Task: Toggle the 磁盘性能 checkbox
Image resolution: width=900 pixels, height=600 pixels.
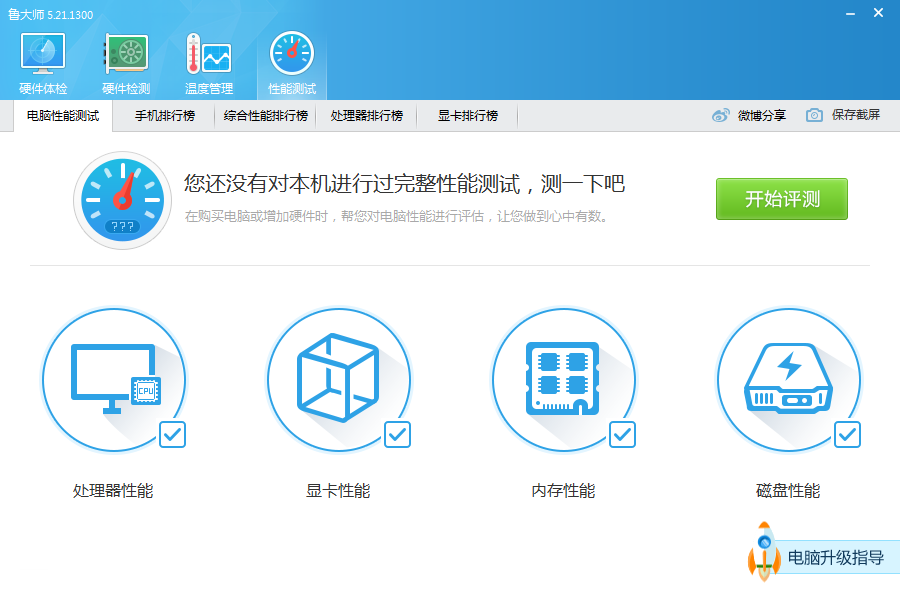Action: tap(847, 434)
